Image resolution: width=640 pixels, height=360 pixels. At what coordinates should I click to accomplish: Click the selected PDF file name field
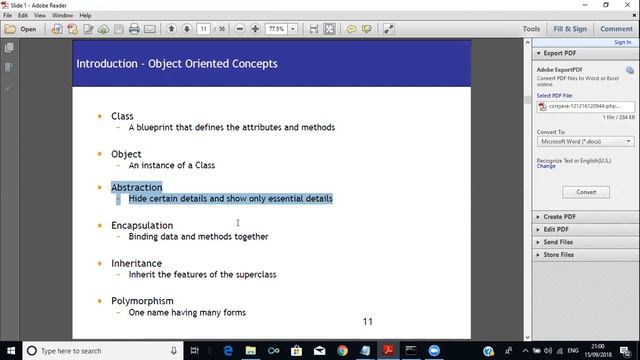(586, 107)
